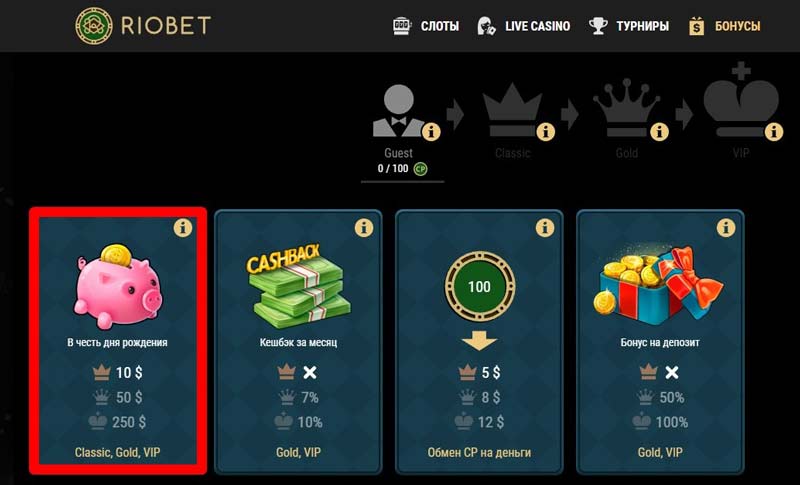Screen dimensions: 800x485
Task: Open info for VIP level
Action: tap(773, 132)
